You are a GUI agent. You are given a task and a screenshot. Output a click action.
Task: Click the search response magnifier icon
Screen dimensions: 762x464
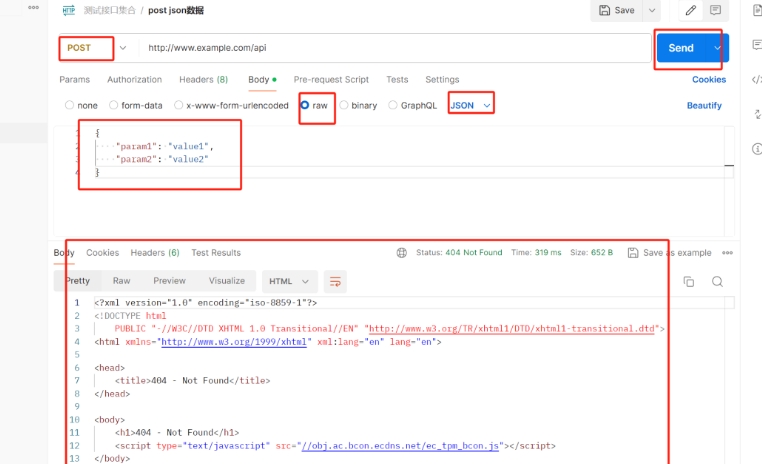pyautogui.click(x=717, y=282)
